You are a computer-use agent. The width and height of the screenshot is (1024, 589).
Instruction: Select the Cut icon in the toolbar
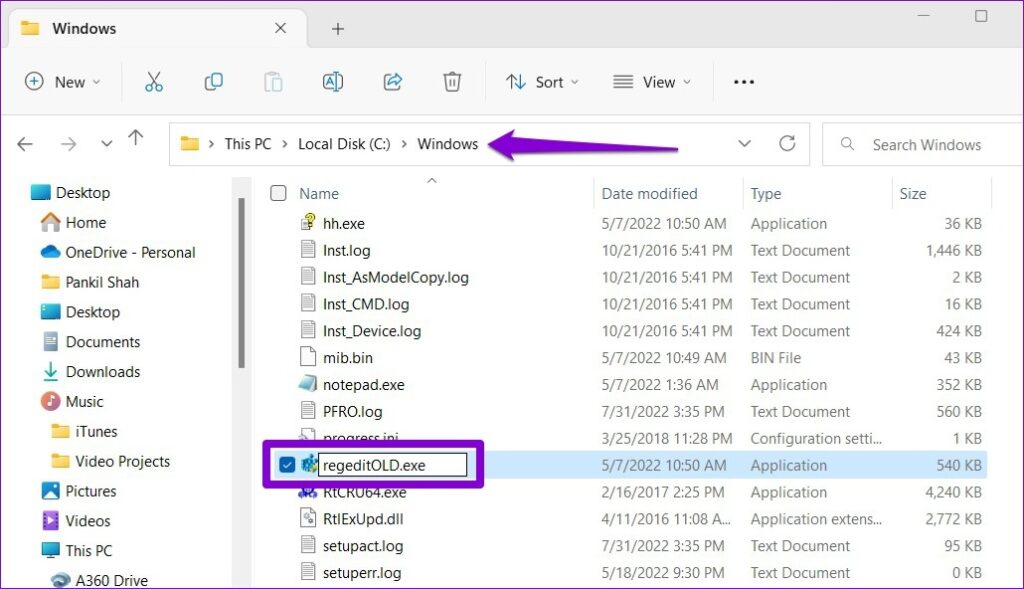pyautogui.click(x=152, y=82)
